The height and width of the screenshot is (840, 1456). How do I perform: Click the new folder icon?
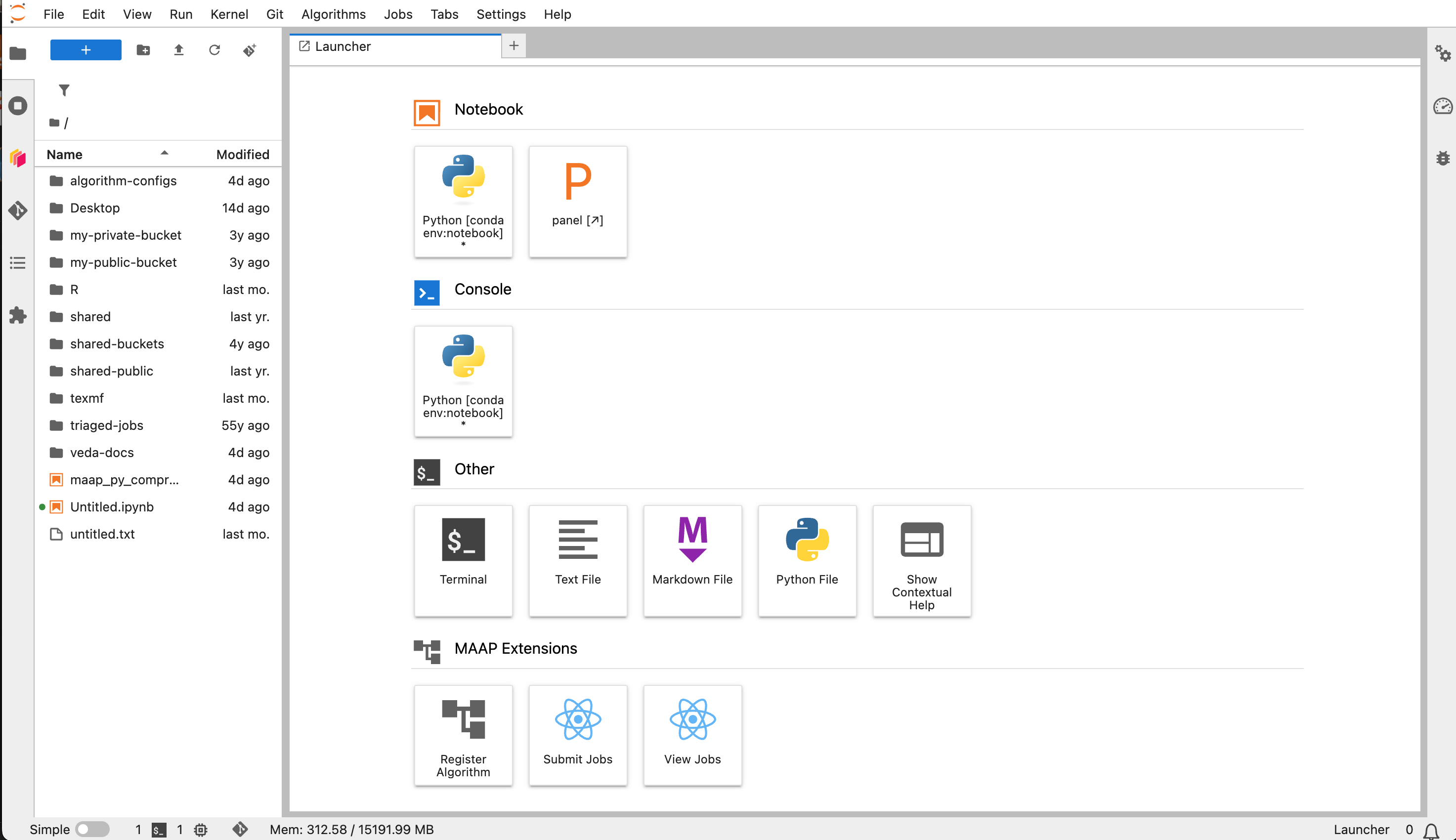click(143, 50)
